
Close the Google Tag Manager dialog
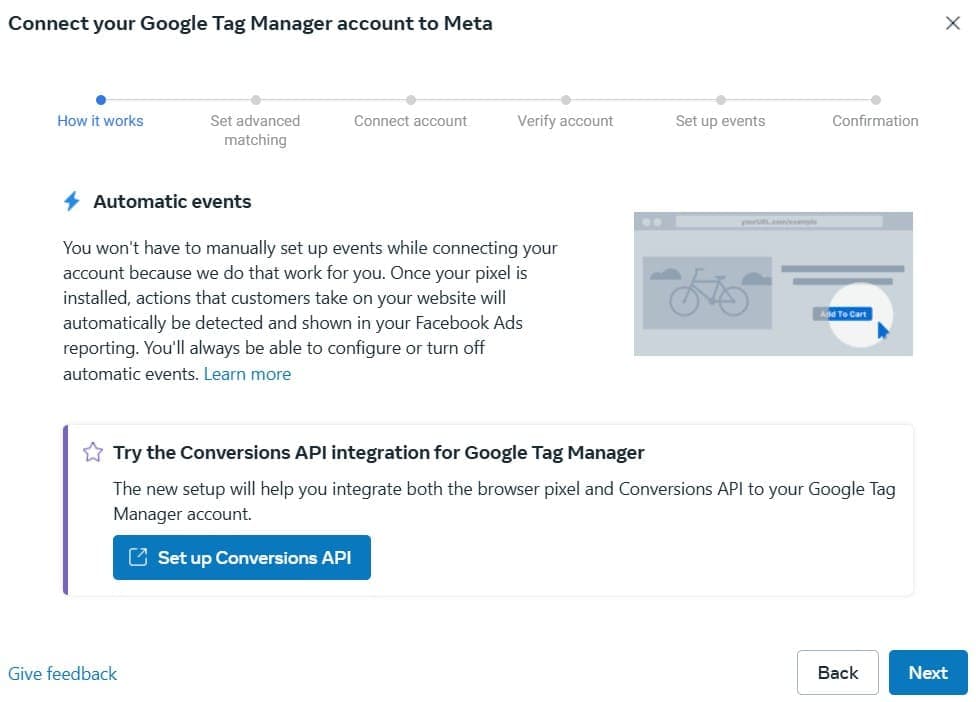click(952, 23)
